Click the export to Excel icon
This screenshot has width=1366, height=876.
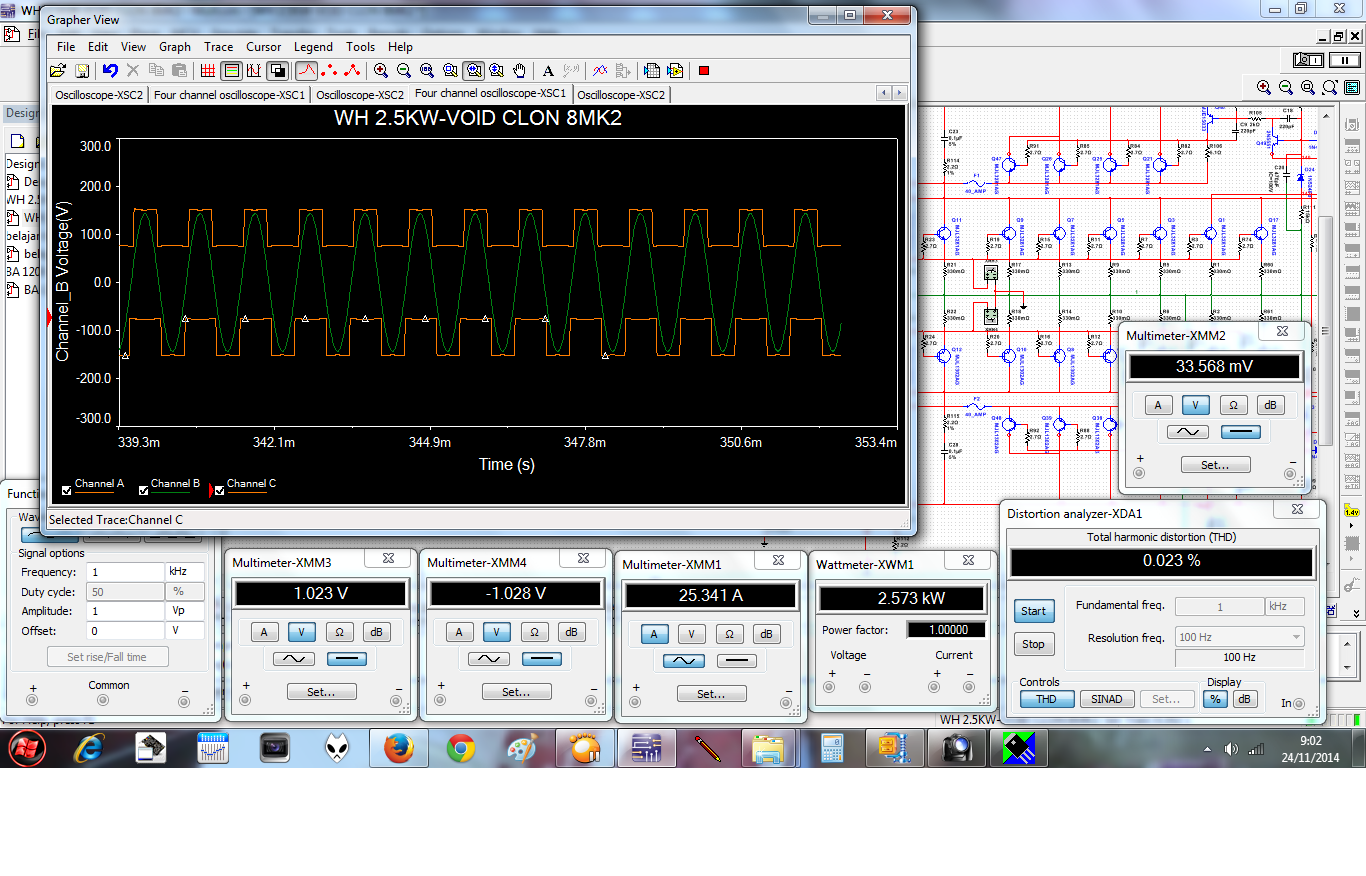pos(652,70)
